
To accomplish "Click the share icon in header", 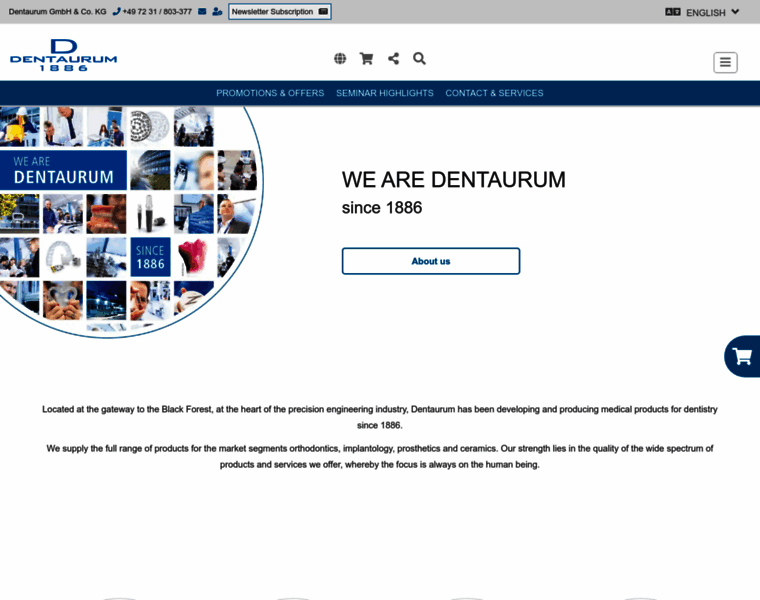I will click(x=394, y=59).
